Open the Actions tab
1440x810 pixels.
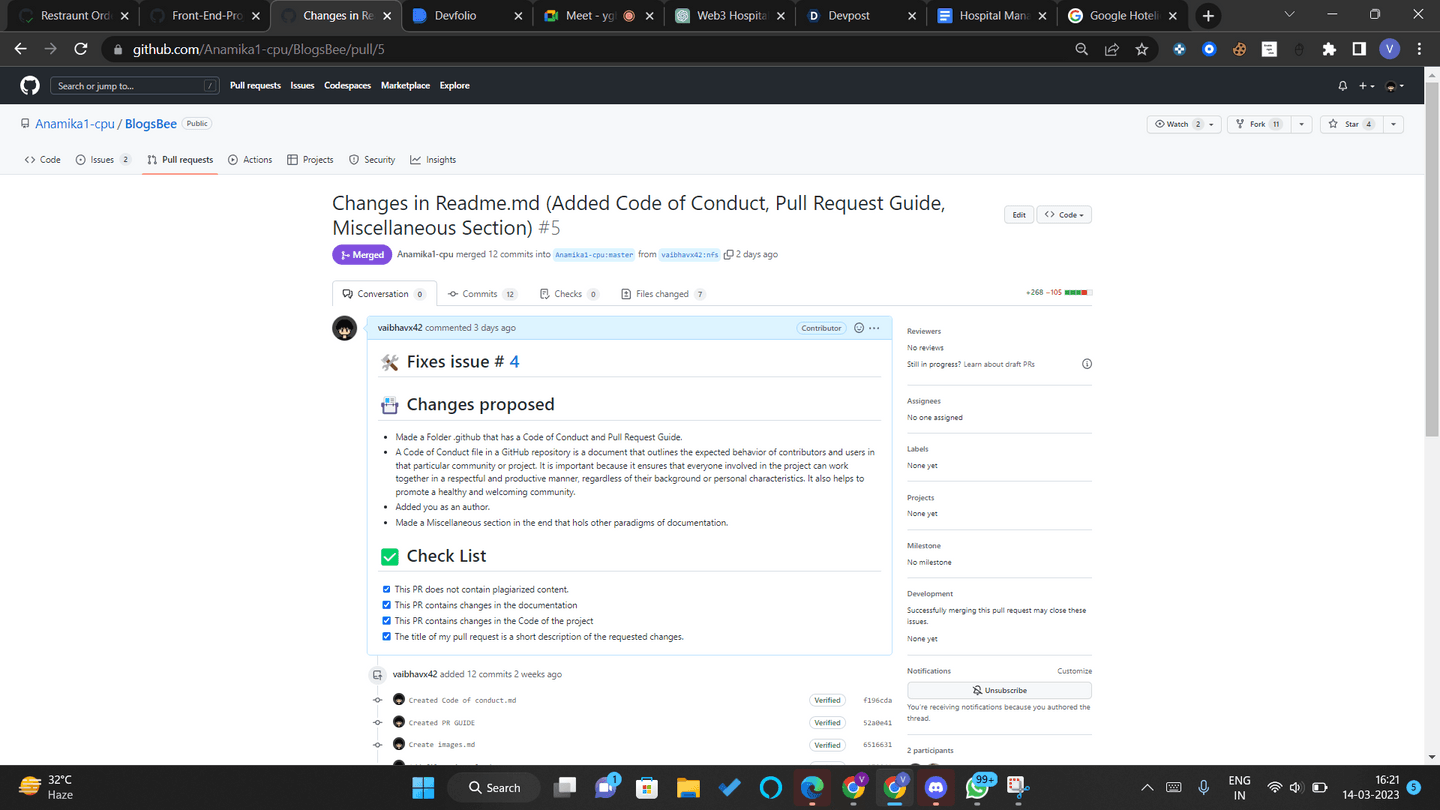(x=250, y=160)
